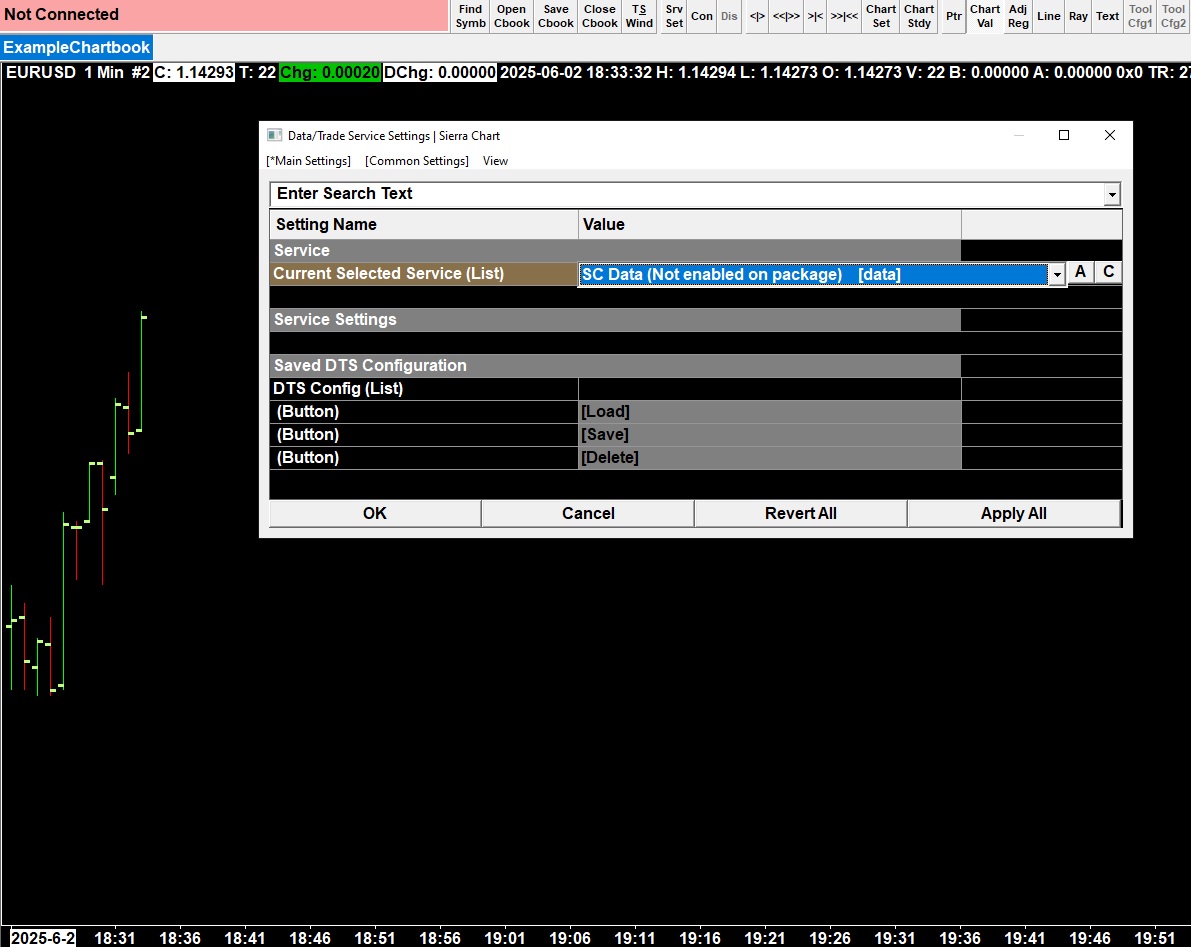
Task: Click the Service section header
Action: click(x=615, y=251)
